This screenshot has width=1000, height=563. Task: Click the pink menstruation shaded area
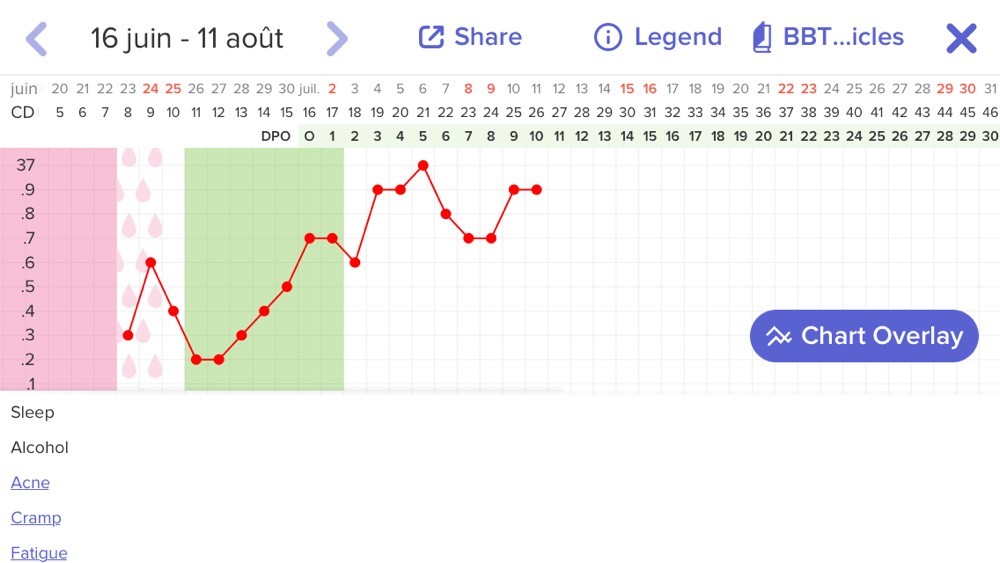click(59, 269)
